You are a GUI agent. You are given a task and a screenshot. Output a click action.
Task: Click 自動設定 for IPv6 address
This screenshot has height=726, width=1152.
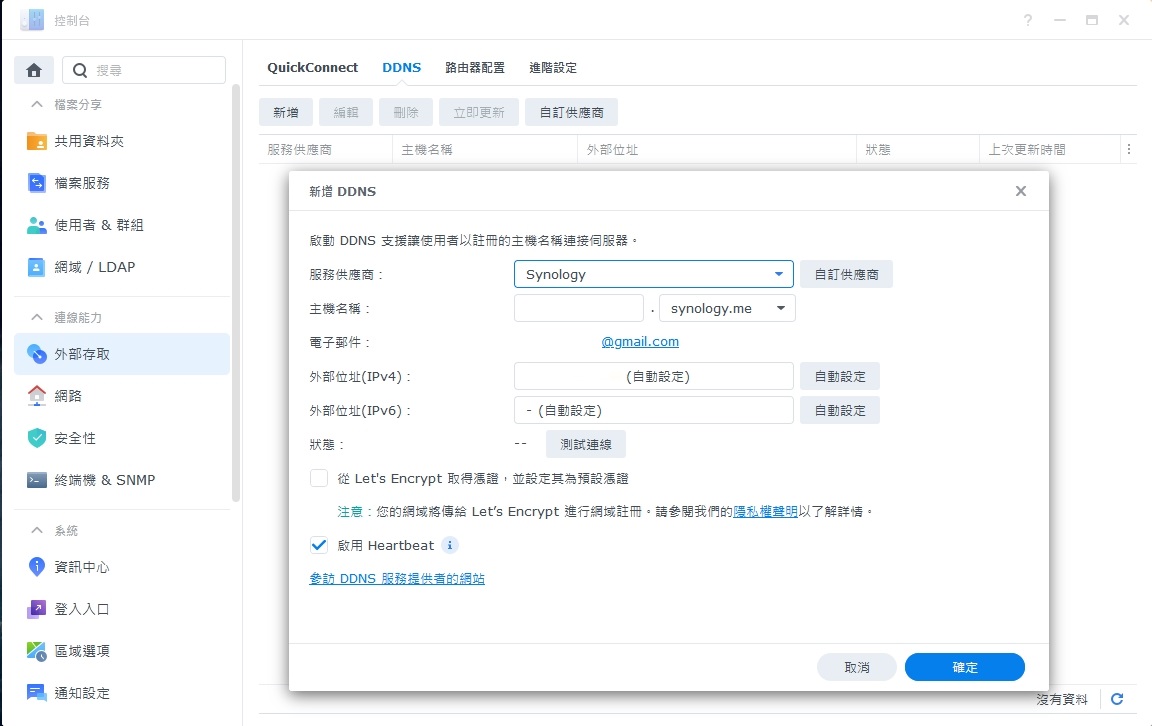pyautogui.click(x=840, y=410)
